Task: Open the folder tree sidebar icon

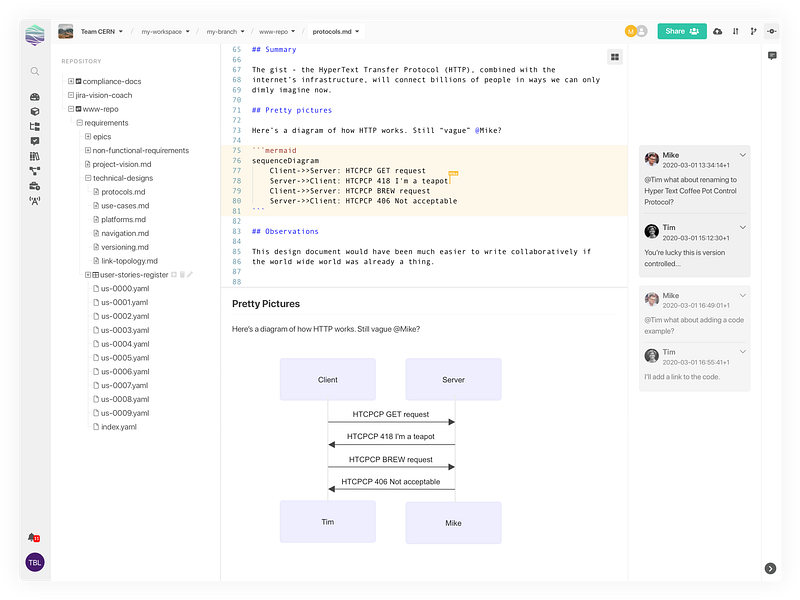Action: (x=35, y=127)
